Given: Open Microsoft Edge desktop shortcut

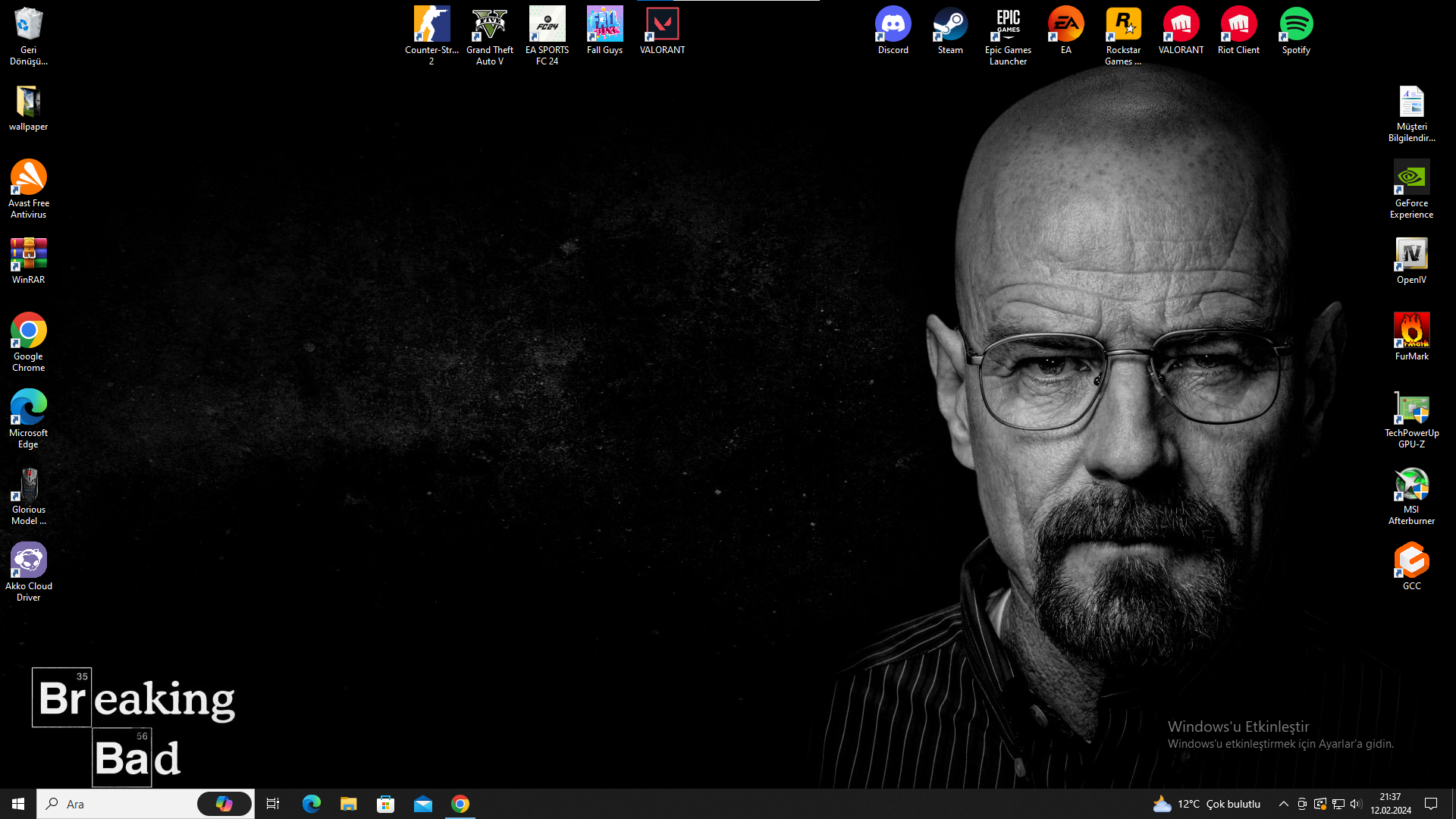Looking at the screenshot, I should click(x=28, y=419).
